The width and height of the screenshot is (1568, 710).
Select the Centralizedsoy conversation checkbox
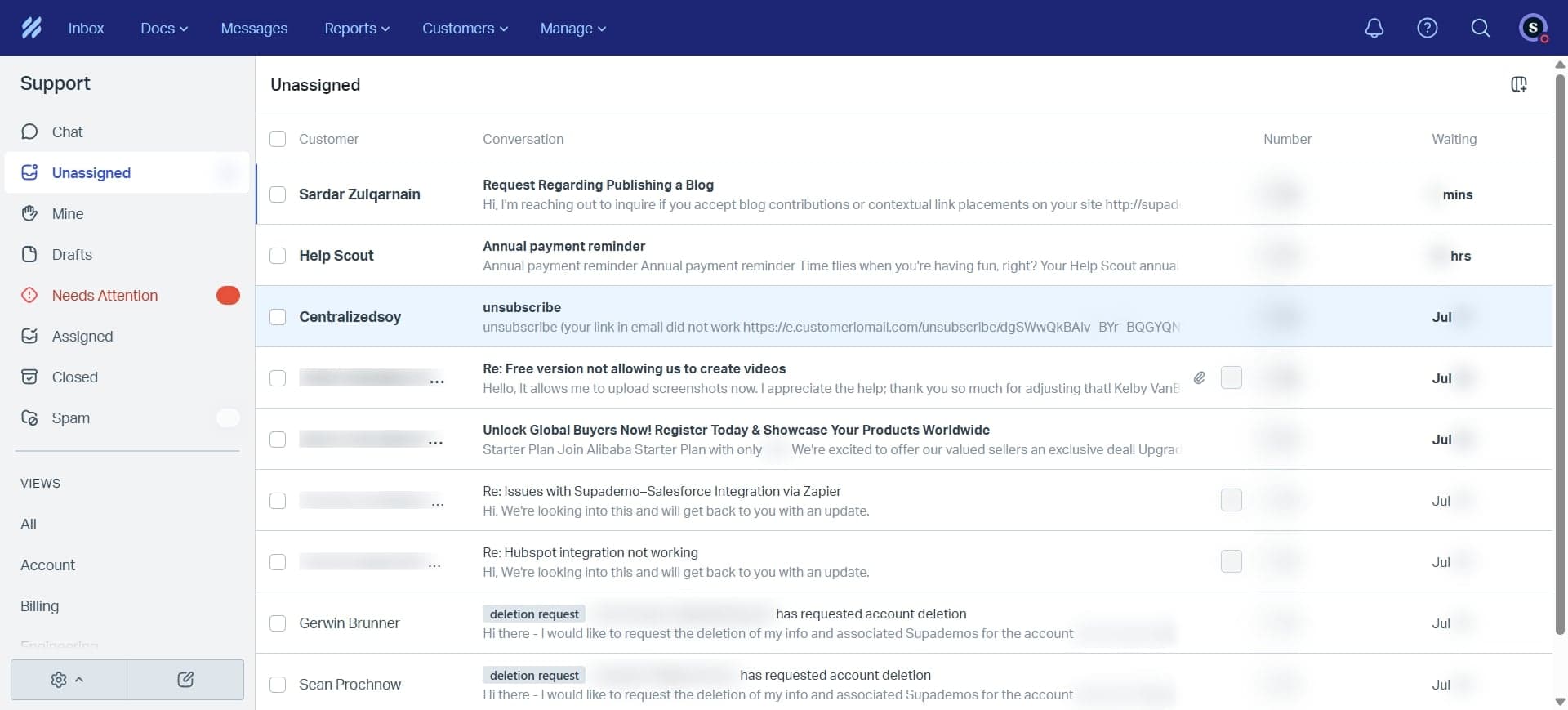coord(278,317)
